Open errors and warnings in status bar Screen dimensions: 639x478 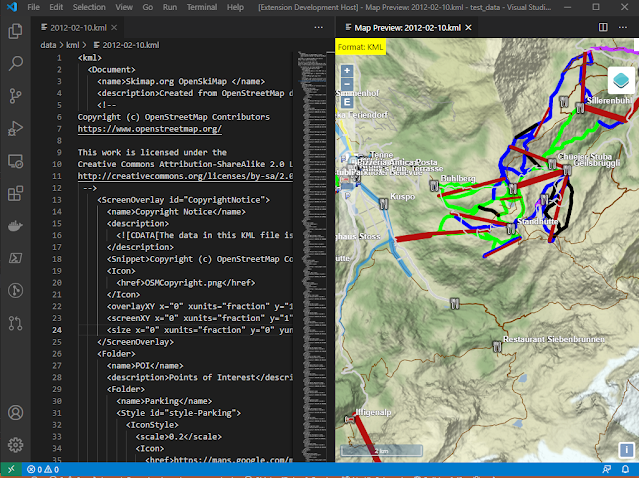(43, 469)
